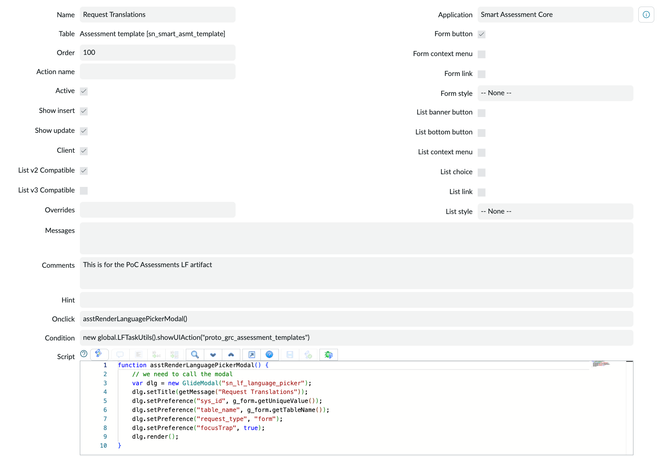The width and height of the screenshot is (662, 459).
Task: Click the info icon beside Application field
Action: pyautogui.click(x=646, y=15)
